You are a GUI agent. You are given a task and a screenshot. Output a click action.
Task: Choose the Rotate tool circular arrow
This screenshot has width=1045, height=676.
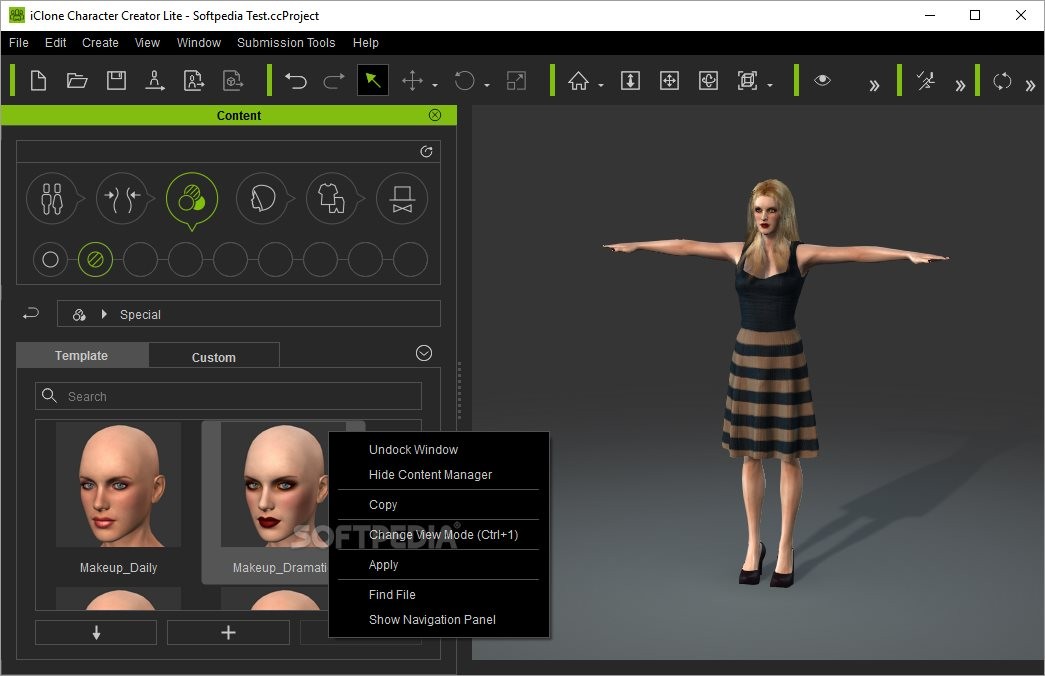coord(465,81)
